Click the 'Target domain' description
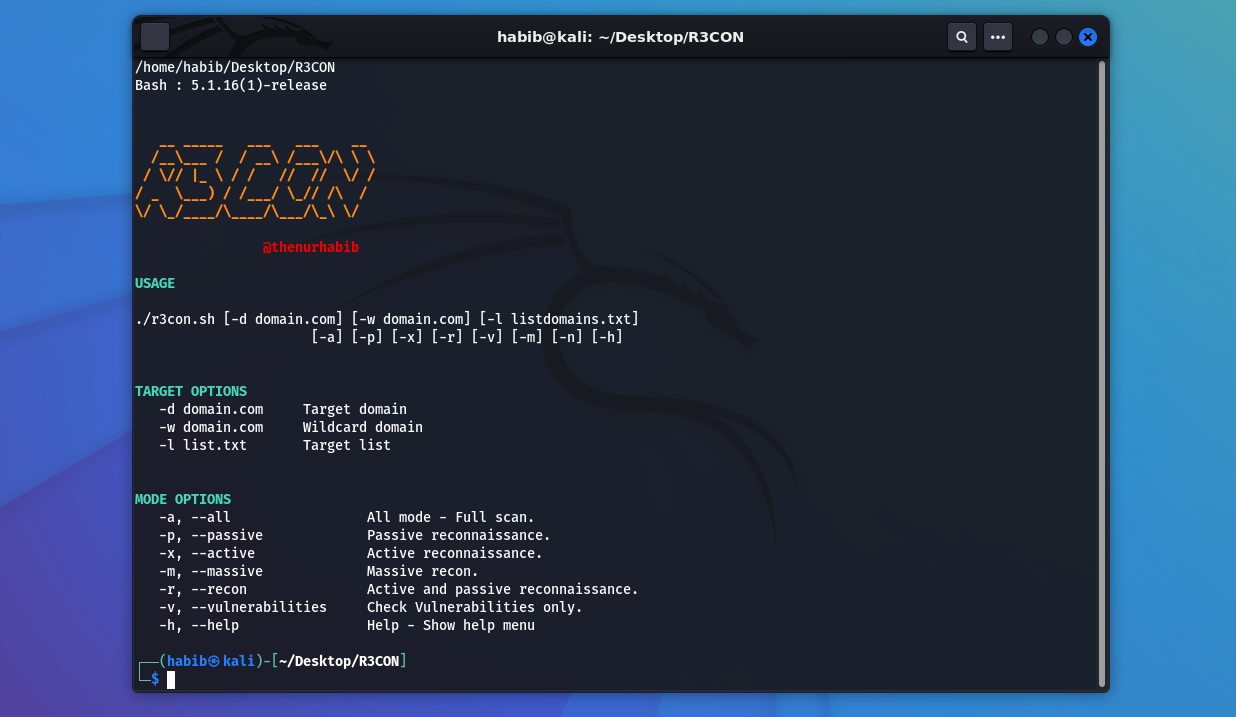This screenshot has height=717, width=1236. pos(355,409)
